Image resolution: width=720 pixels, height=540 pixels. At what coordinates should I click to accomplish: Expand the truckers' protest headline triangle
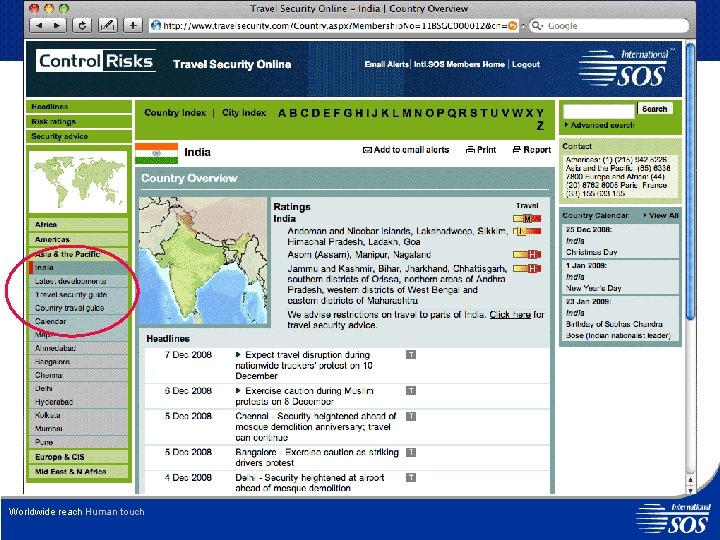(238, 354)
